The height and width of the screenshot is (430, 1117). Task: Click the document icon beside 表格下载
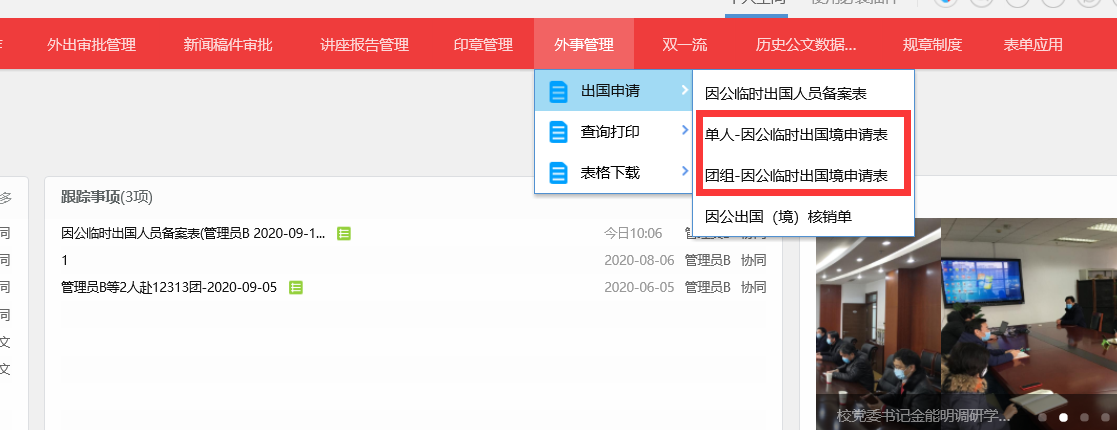click(x=558, y=173)
